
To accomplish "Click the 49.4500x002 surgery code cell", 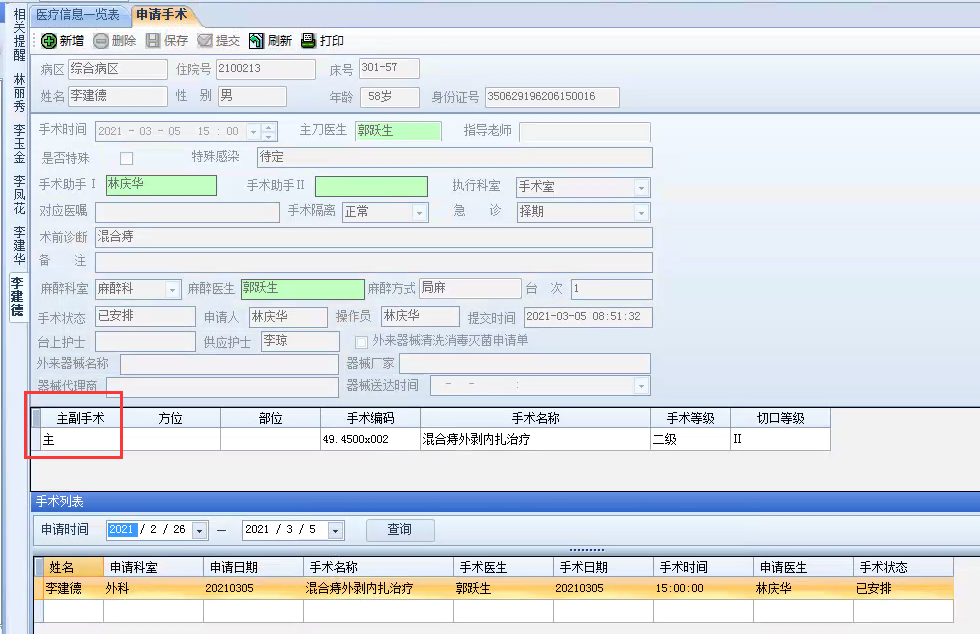I will [x=371, y=440].
